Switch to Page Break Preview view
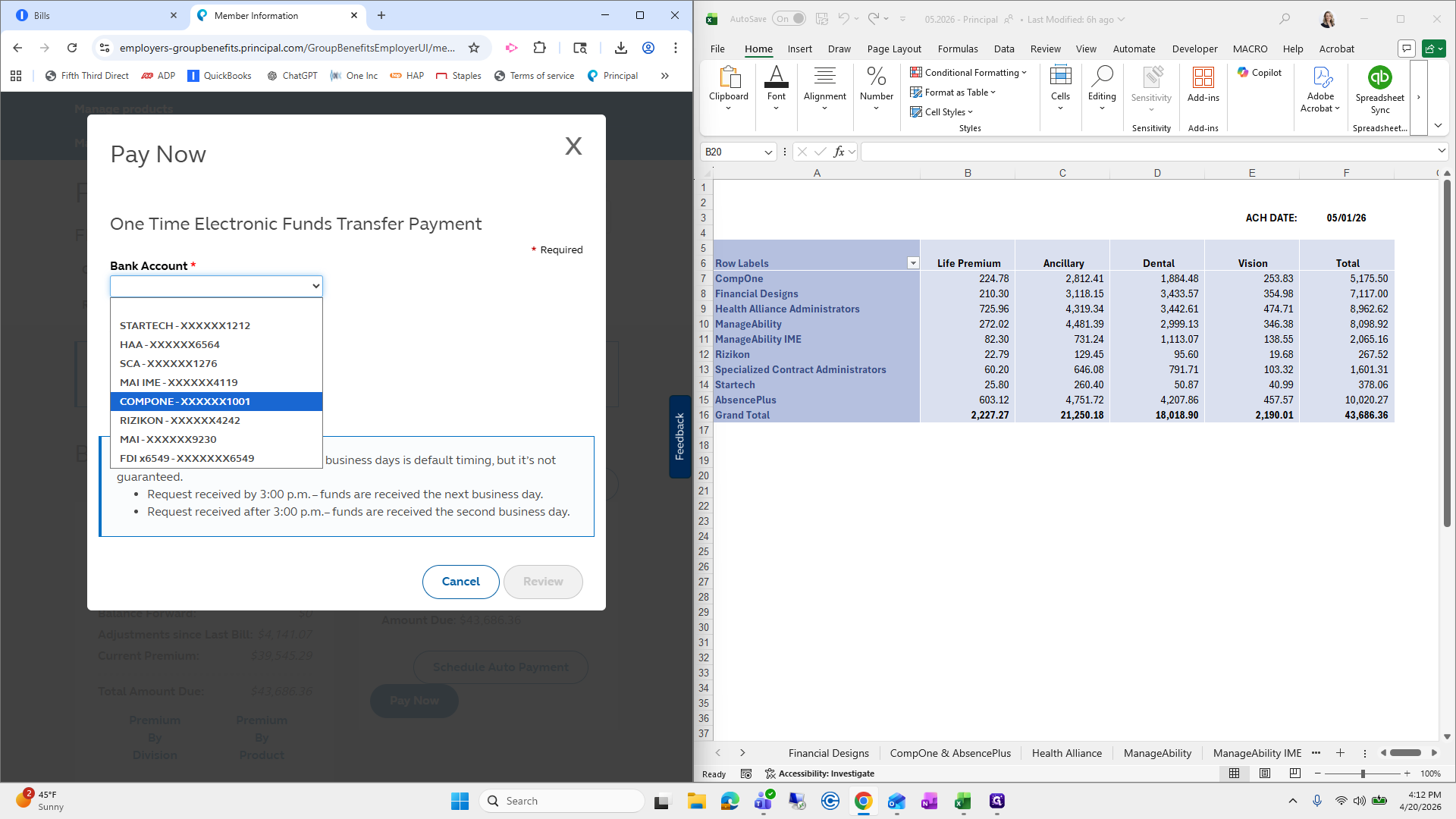This screenshot has height=819, width=1456. pos(1294,773)
